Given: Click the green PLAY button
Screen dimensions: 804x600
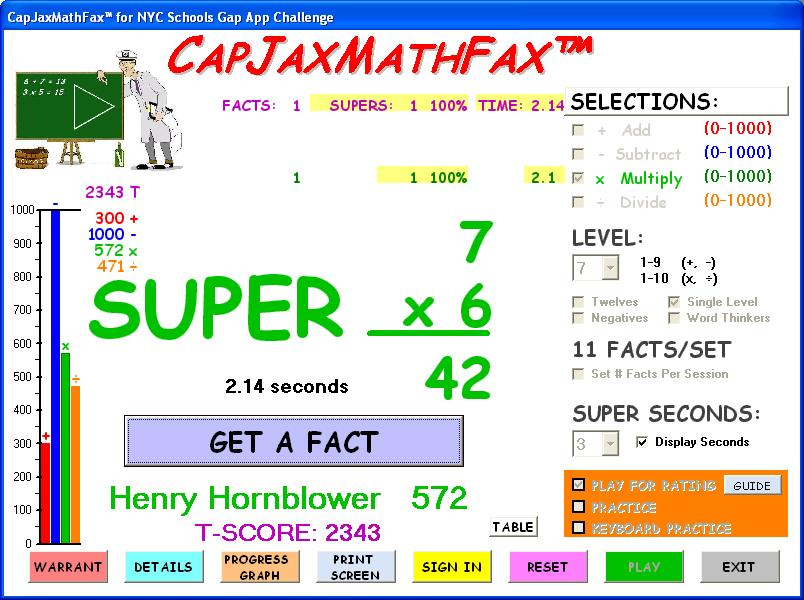Looking at the screenshot, I should [644, 567].
